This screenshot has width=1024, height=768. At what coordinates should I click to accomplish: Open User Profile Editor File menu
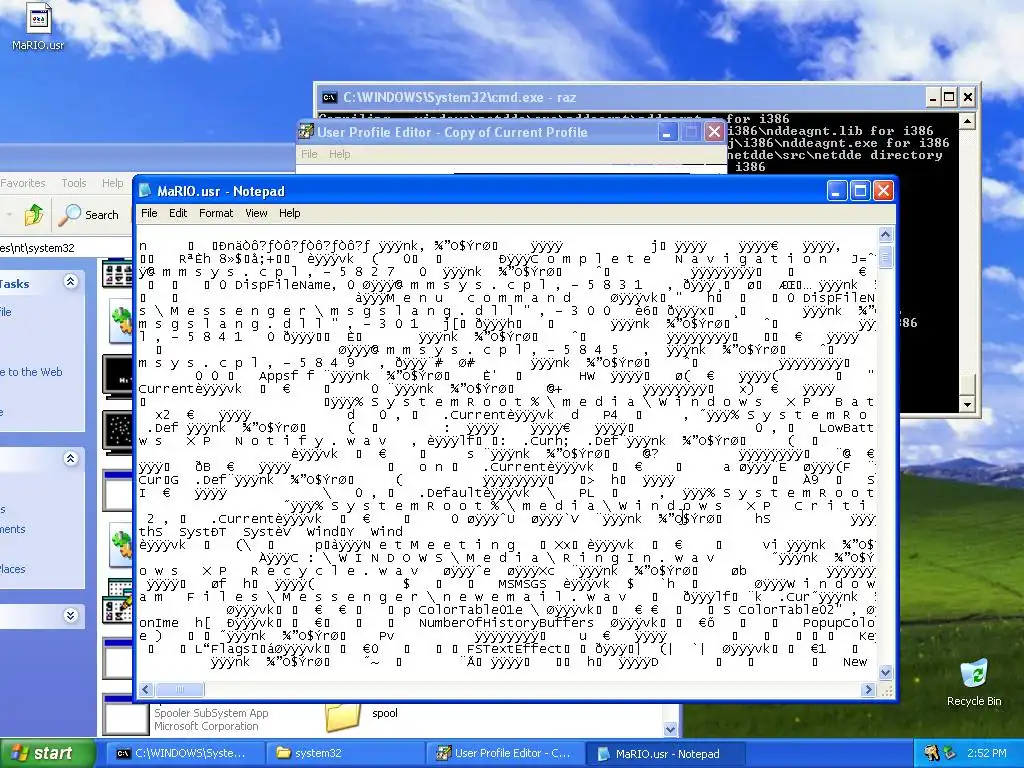309,154
